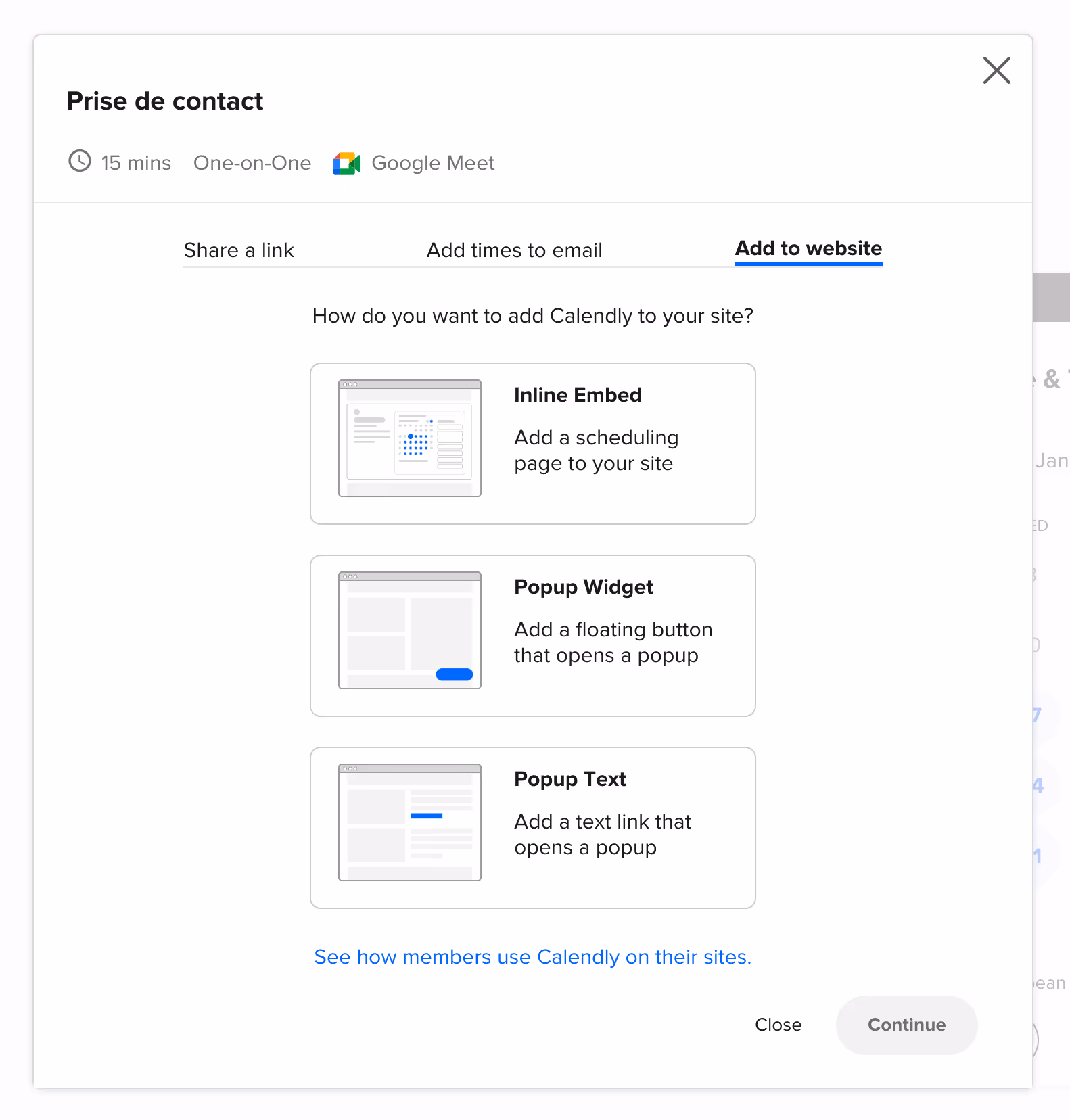Open the Add times to email tab

click(514, 250)
